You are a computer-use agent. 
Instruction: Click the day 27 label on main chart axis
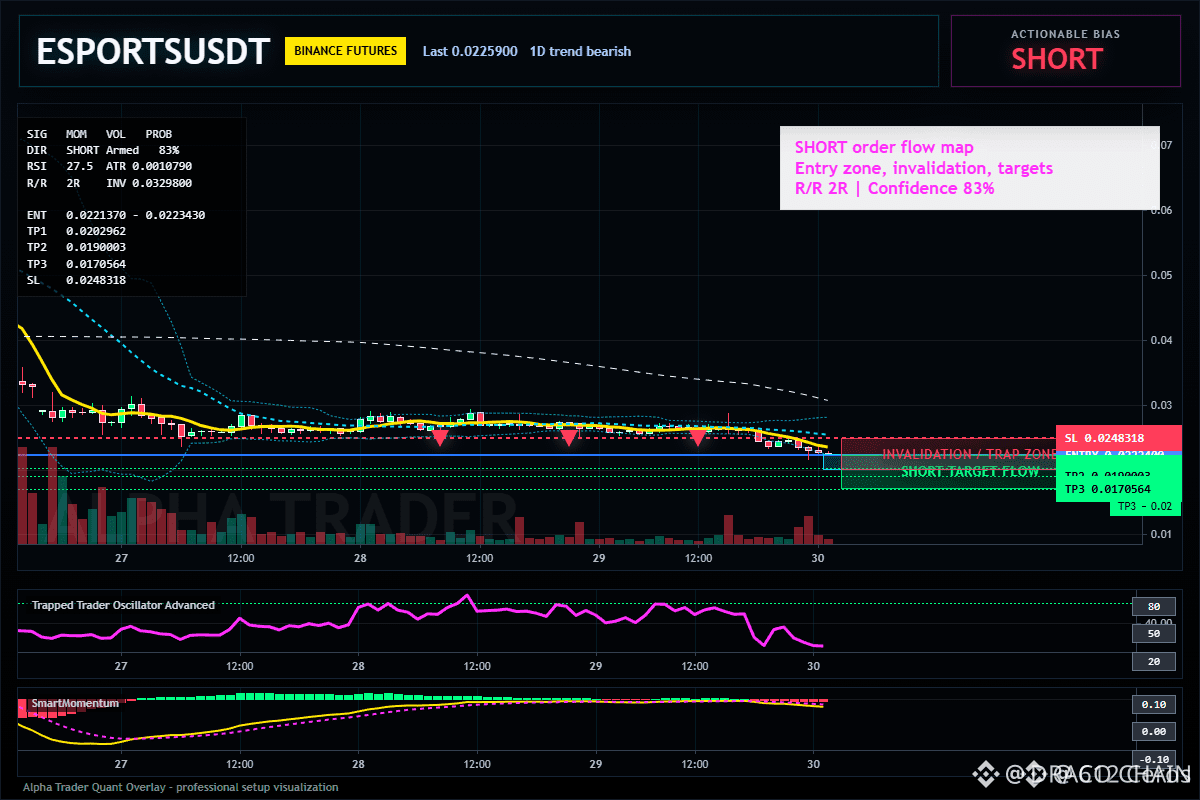[x=122, y=559]
